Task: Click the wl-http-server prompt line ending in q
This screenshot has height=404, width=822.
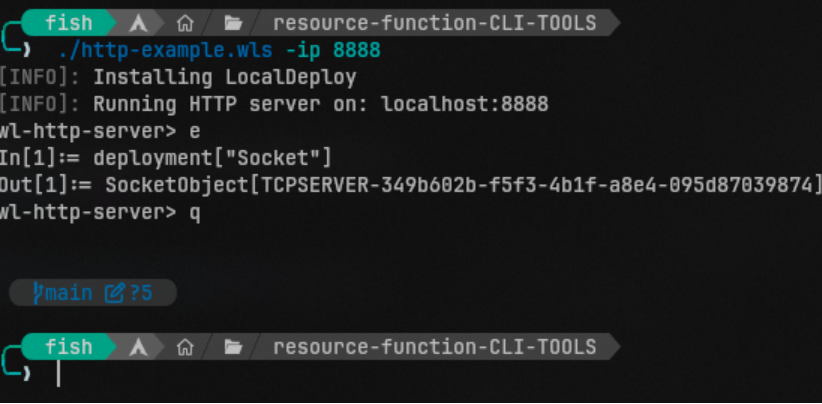Action: click(x=100, y=212)
